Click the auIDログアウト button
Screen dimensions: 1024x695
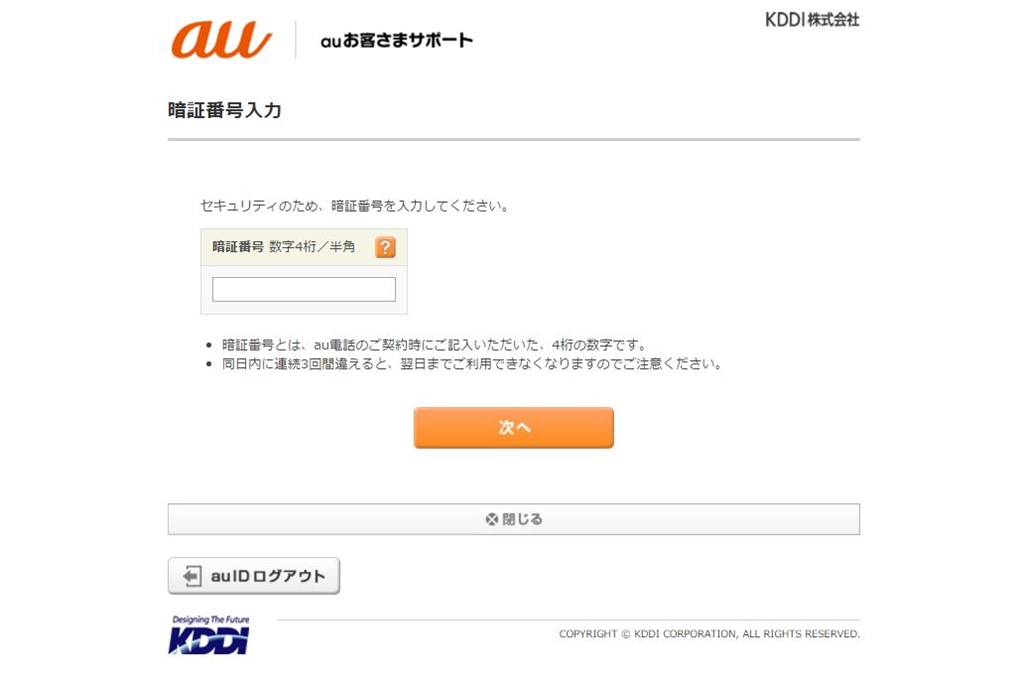pos(254,576)
